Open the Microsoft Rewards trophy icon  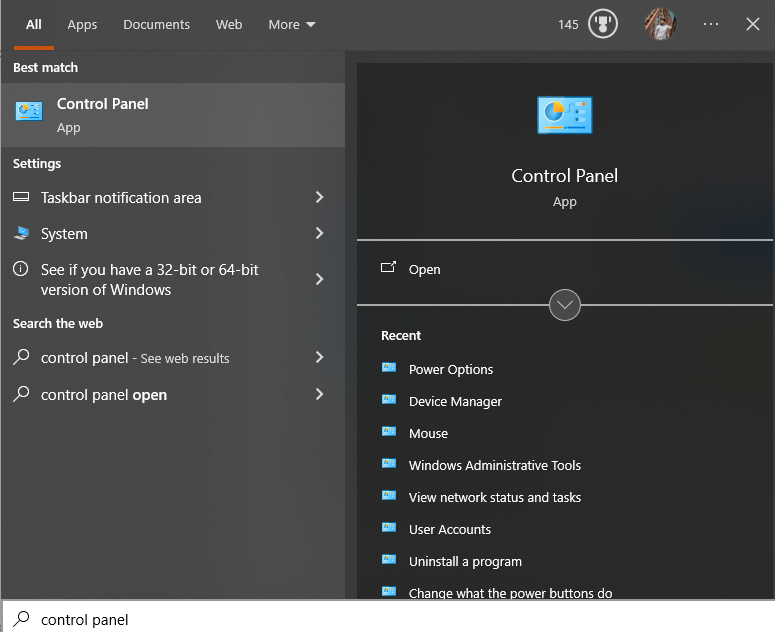point(603,24)
